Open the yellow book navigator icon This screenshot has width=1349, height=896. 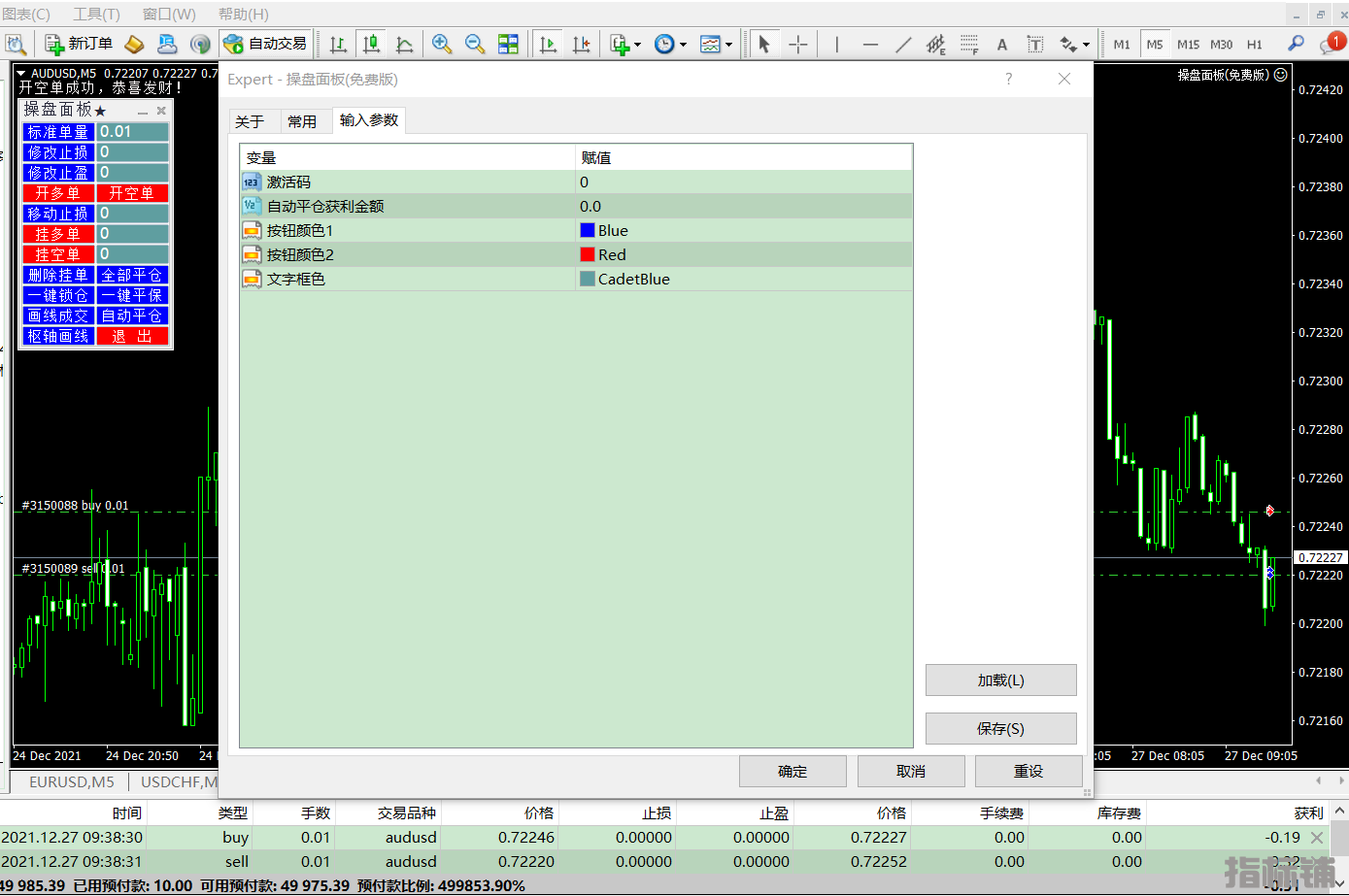pyautogui.click(x=135, y=44)
